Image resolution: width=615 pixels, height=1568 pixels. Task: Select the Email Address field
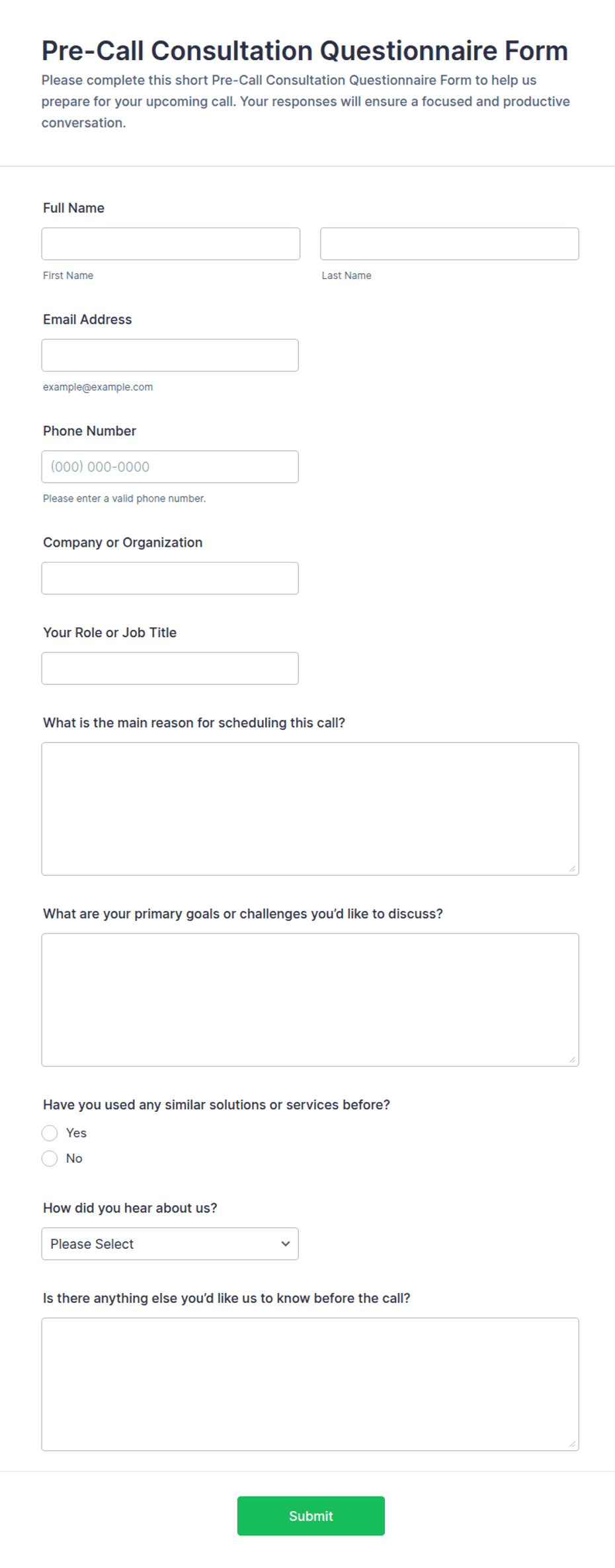click(170, 355)
